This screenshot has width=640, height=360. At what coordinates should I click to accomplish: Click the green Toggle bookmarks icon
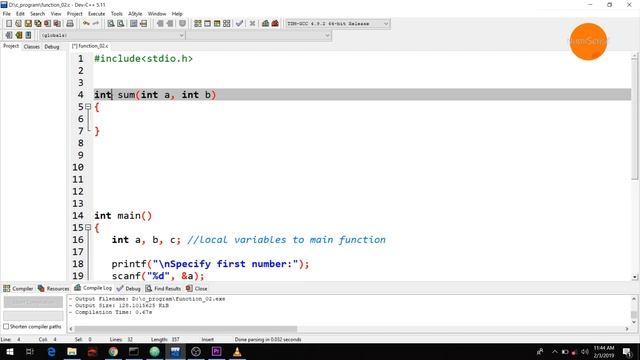(18, 36)
